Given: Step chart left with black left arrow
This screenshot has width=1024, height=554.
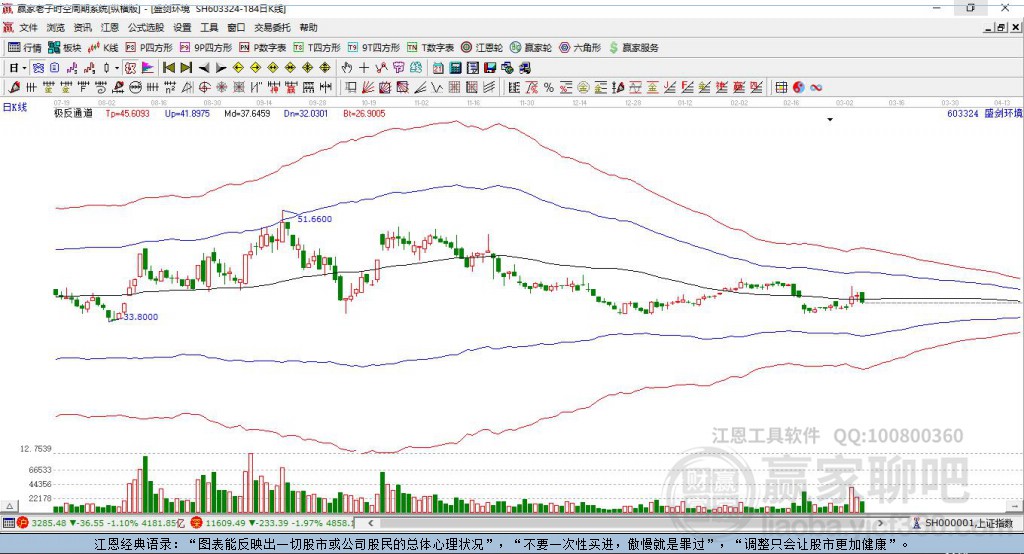Looking at the screenshot, I should pyautogui.click(x=204, y=68).
